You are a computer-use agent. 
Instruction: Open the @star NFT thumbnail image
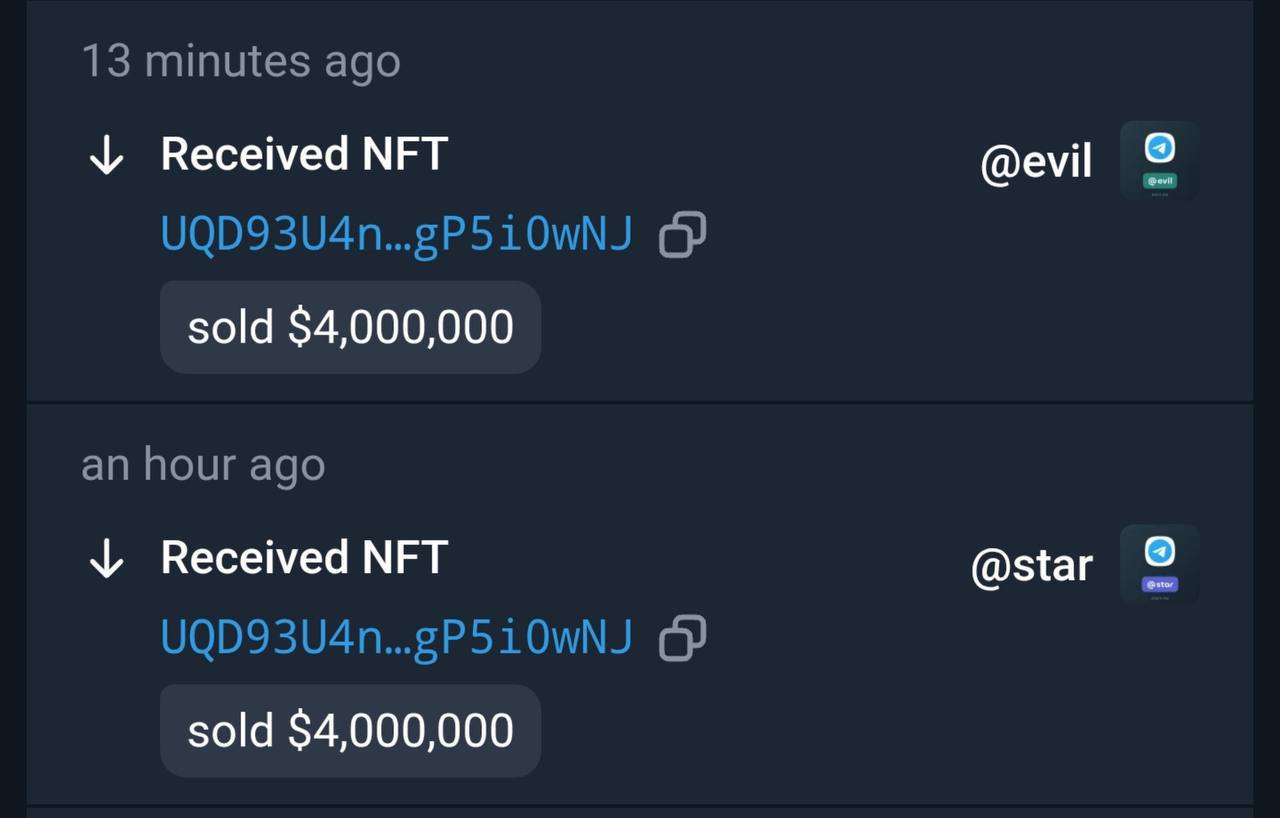1159,564
